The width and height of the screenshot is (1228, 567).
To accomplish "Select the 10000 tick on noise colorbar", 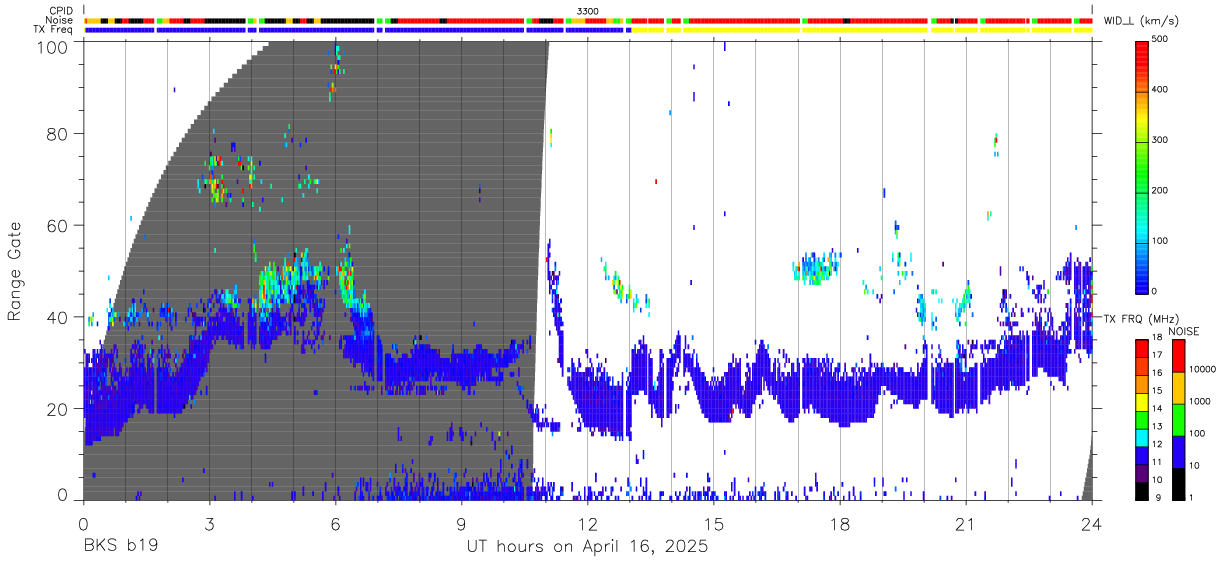I will coord(1204,370).
